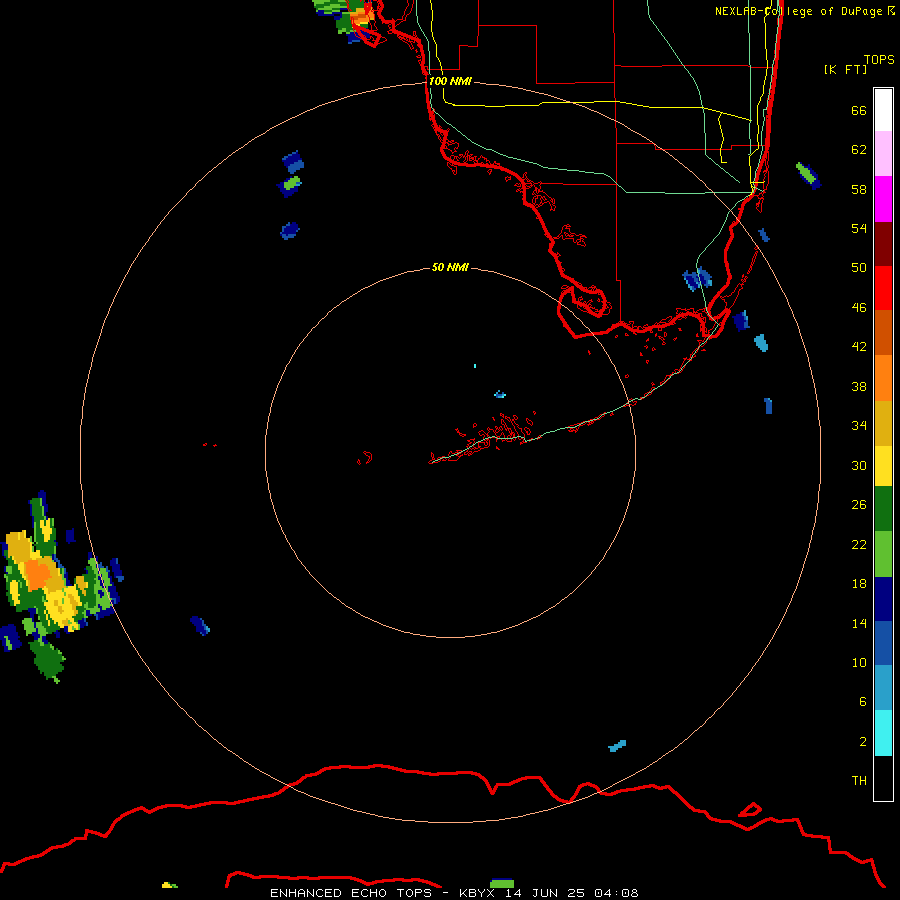Screen dimensions: 900x900
Task: Click the legend value 42
Action: [859, 346]
